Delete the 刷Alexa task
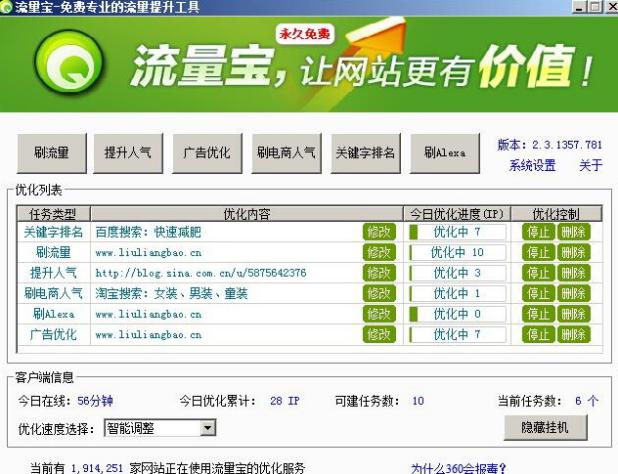The width and height of the screenshot is (618, 474). tap(573, 314)
